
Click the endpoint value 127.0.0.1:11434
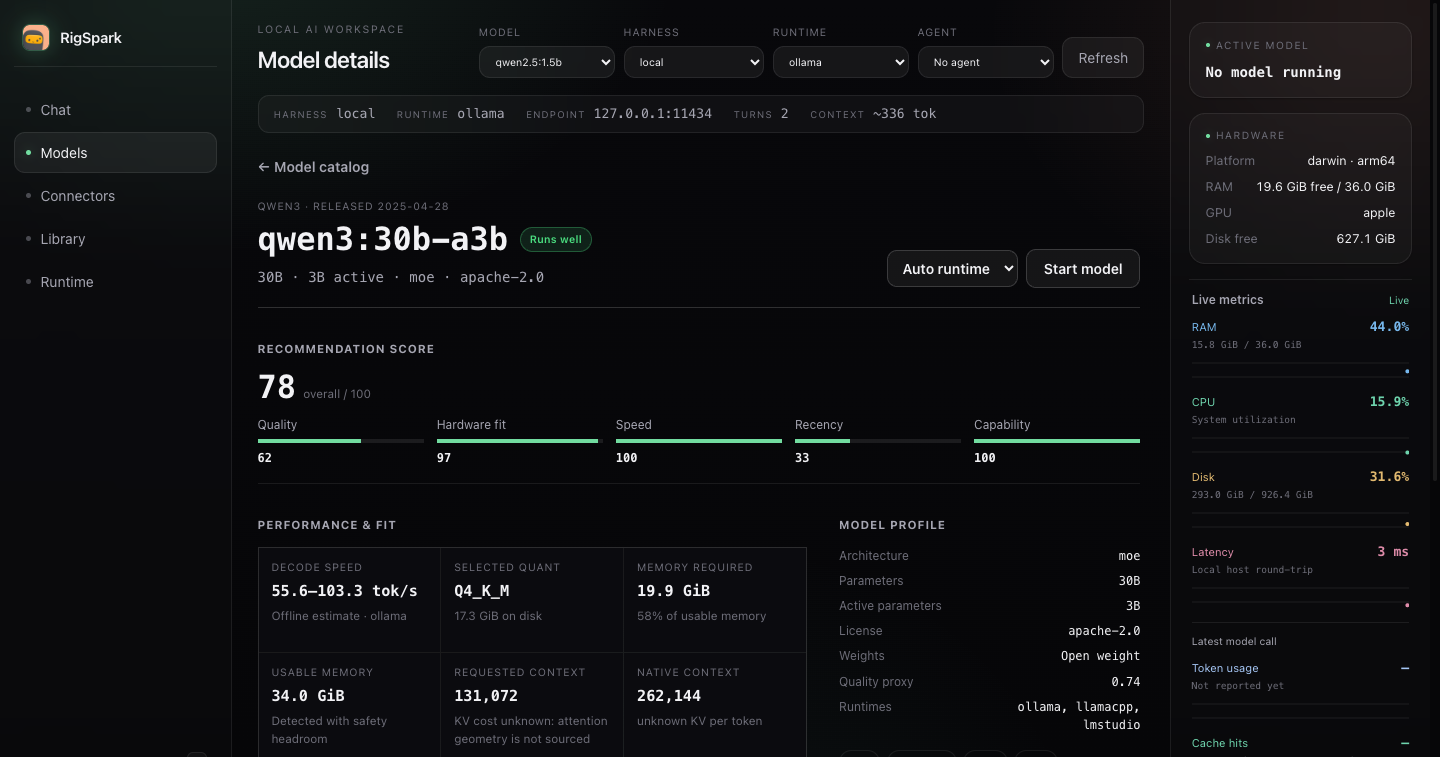tap(653, 114)
